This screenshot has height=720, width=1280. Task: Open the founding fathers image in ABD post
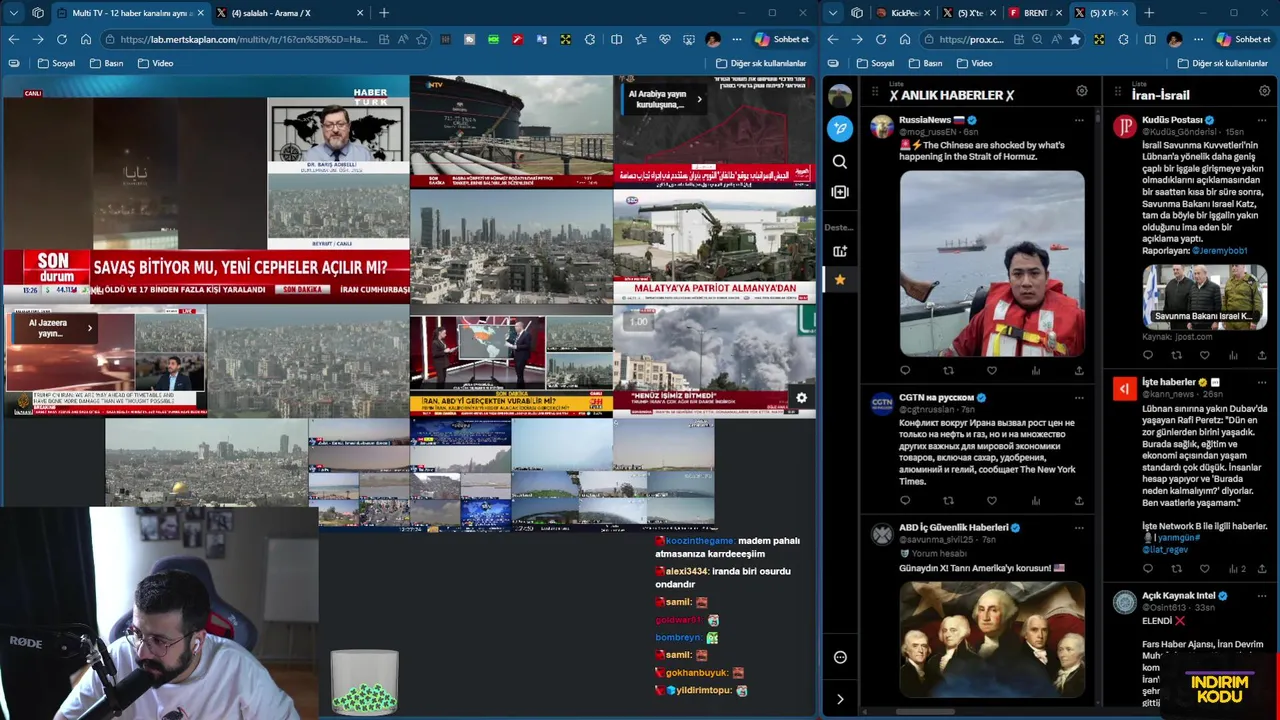tap(992, 639)
